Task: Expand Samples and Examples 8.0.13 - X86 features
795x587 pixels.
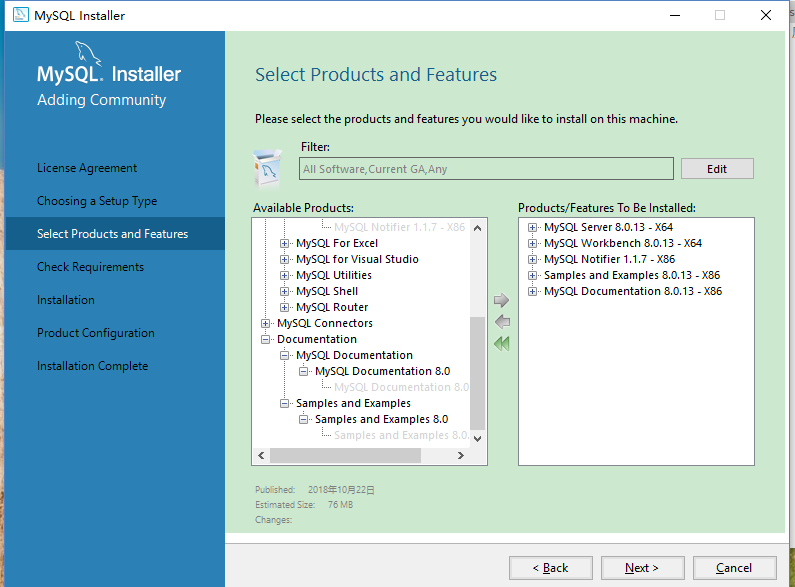Action: [532, 276]
